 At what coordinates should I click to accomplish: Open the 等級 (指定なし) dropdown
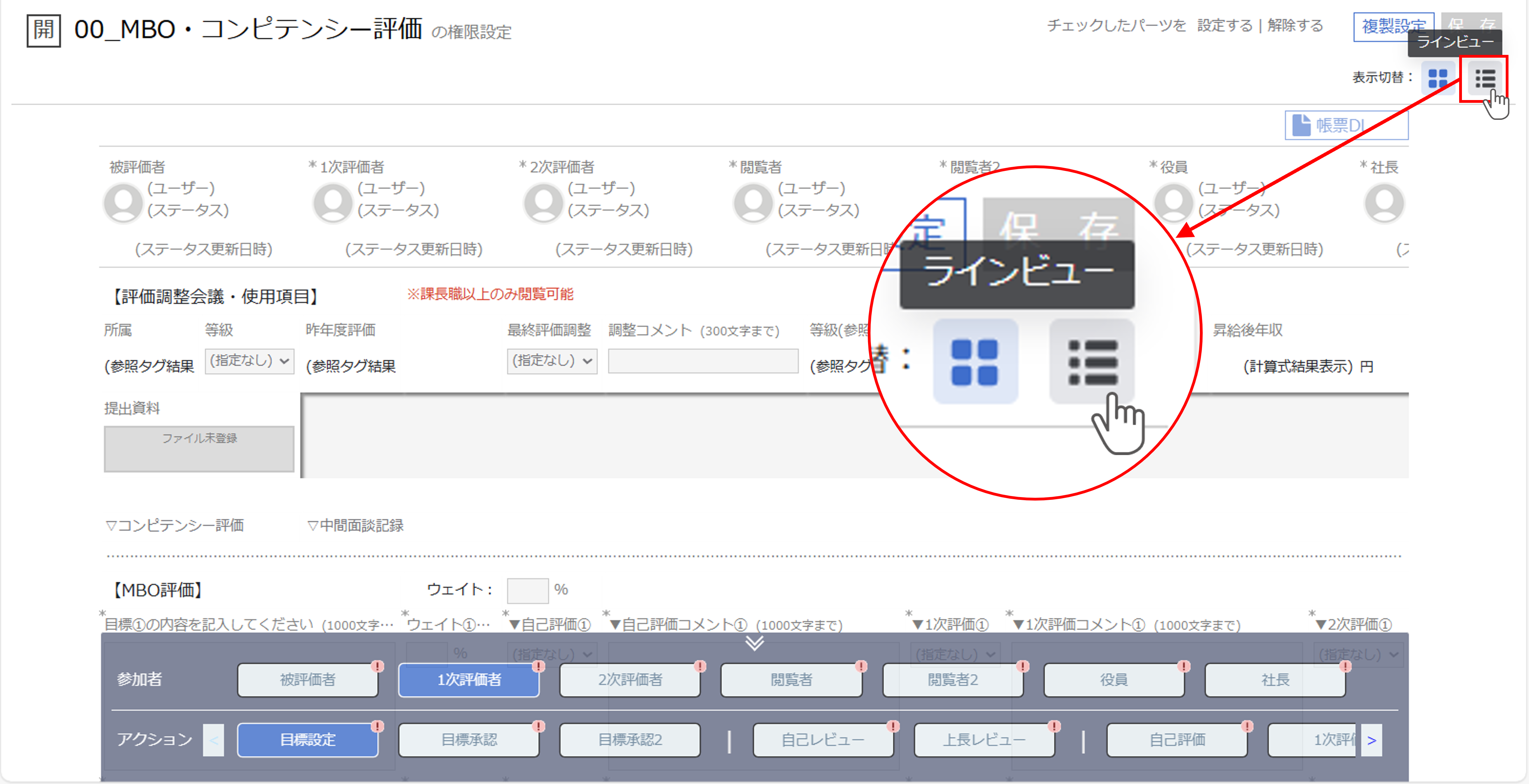[249, 361]
